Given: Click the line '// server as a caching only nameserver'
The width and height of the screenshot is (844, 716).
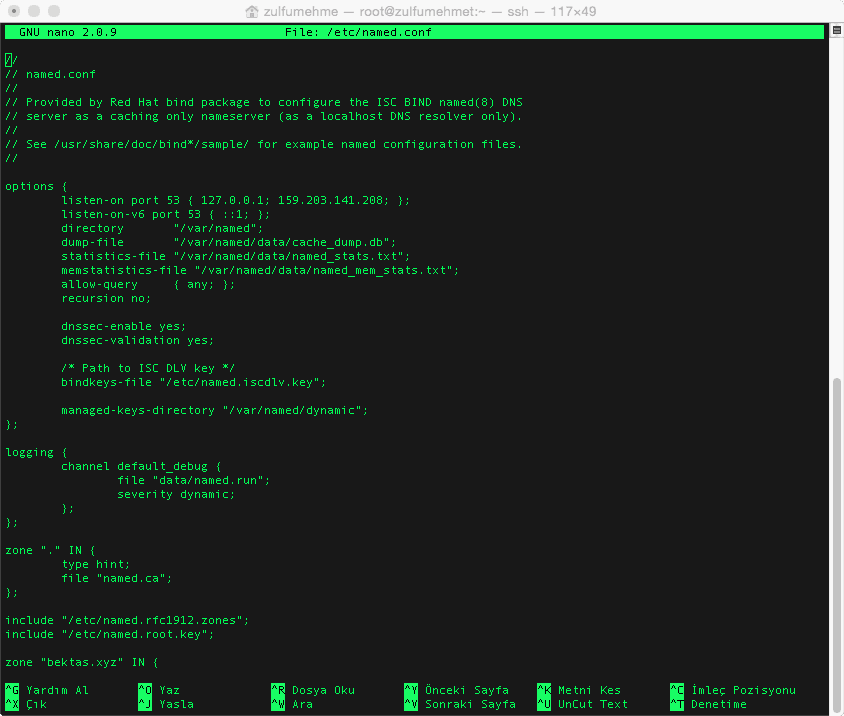Looking at the screenshot, I should tap(264, 116).
